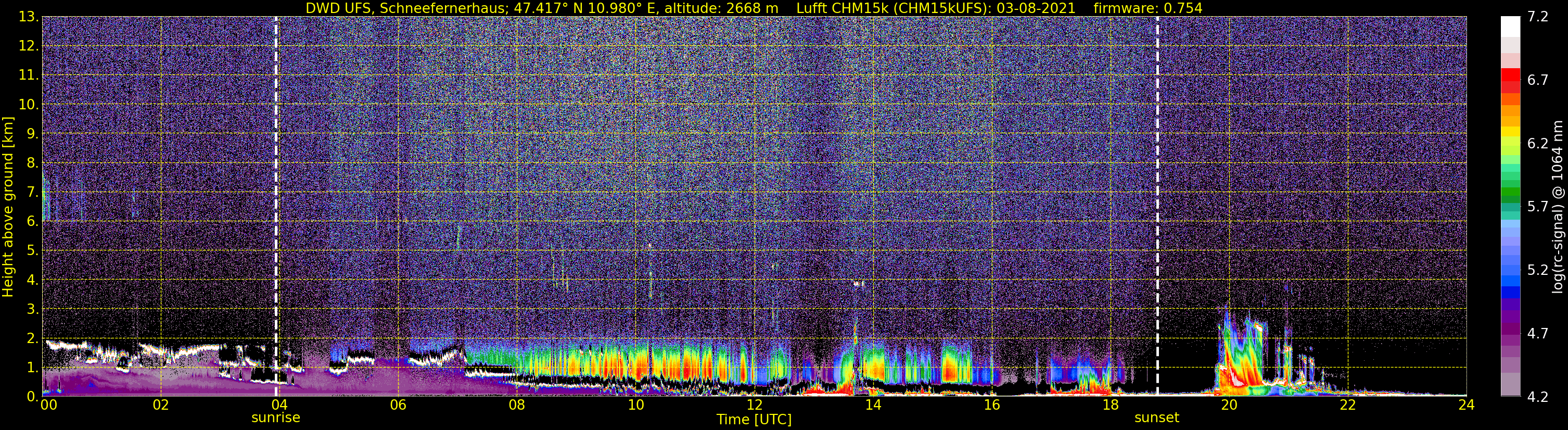
Task: Click the date '03-08-2021' in title
Action: coord(1036,8)
